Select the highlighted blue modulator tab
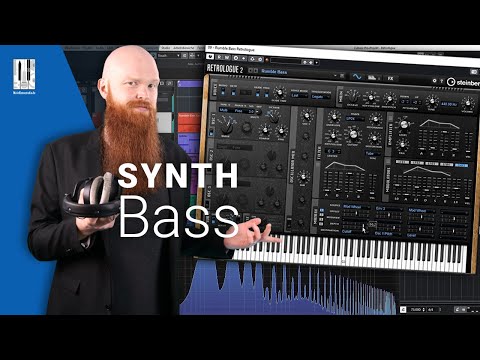The height and width of the screenshot is (360, 480). (x=461, y=165)
